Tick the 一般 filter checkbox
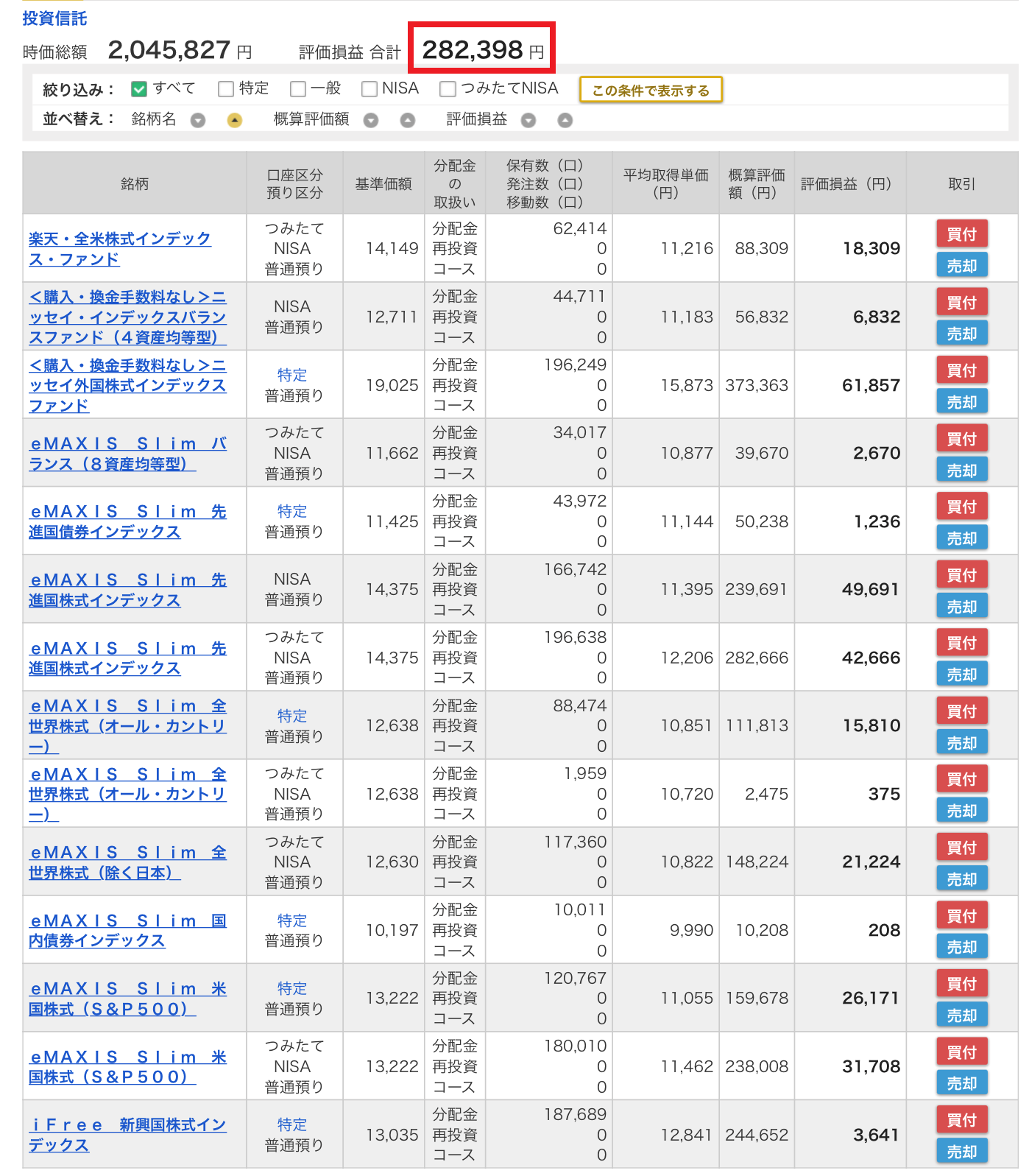1029x1176 pixels. (298, 89)
